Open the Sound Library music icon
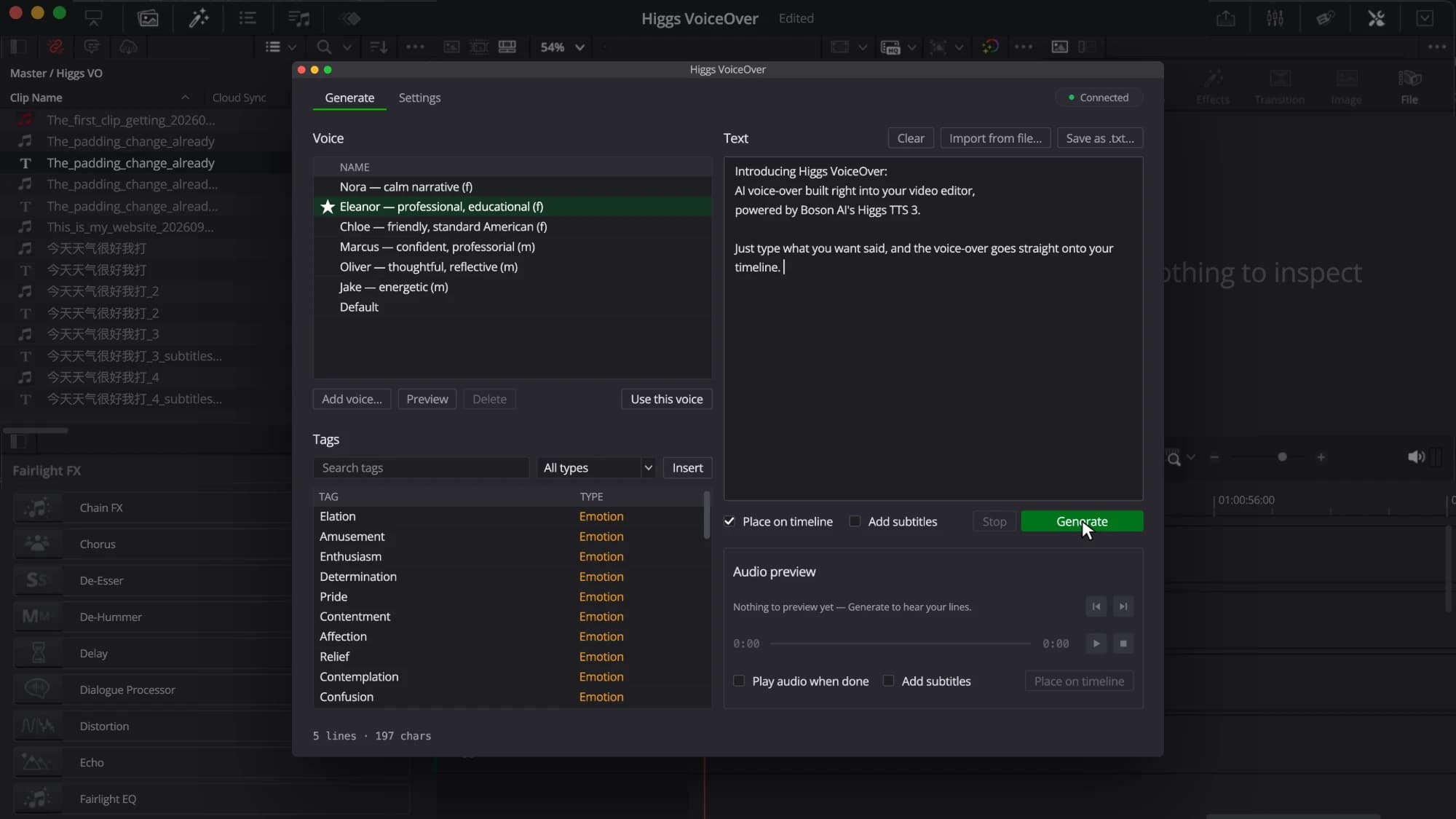The width and height of the screenshot is (1456, 819). [298, 18]
